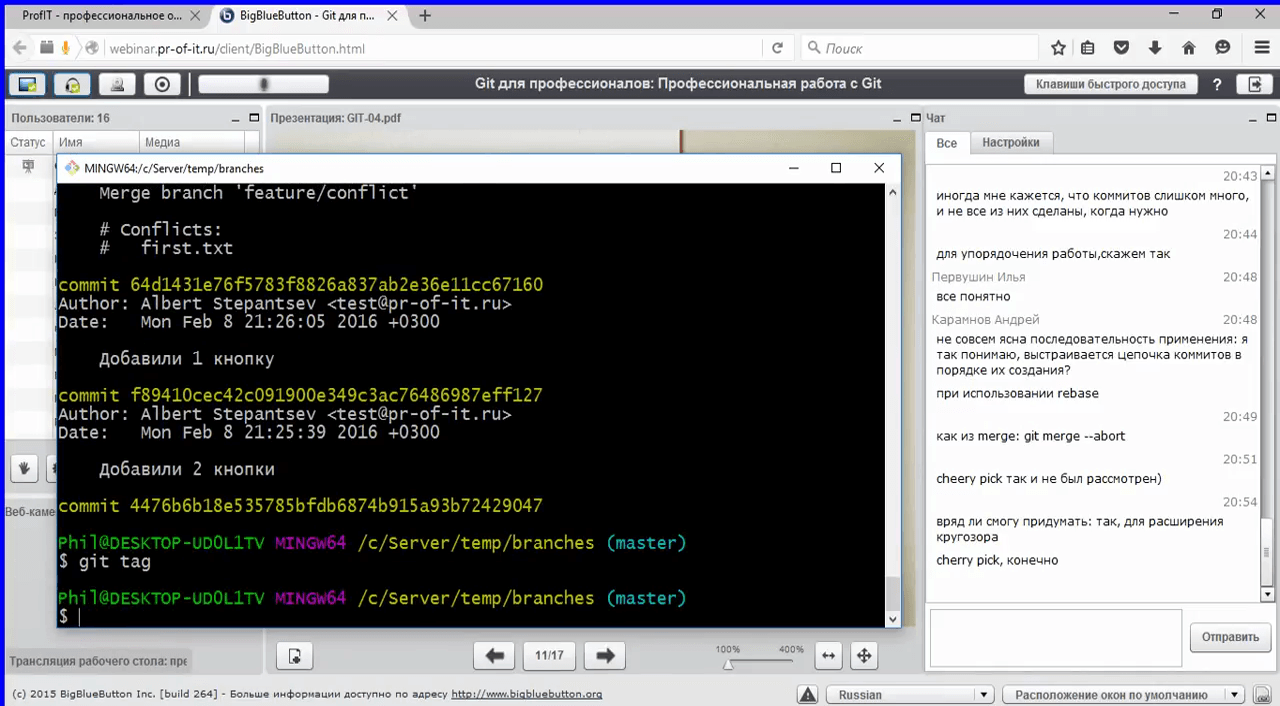1280x706 pixels.
Task: Click the raise hand icon in users panel
Action: (25, 467)
